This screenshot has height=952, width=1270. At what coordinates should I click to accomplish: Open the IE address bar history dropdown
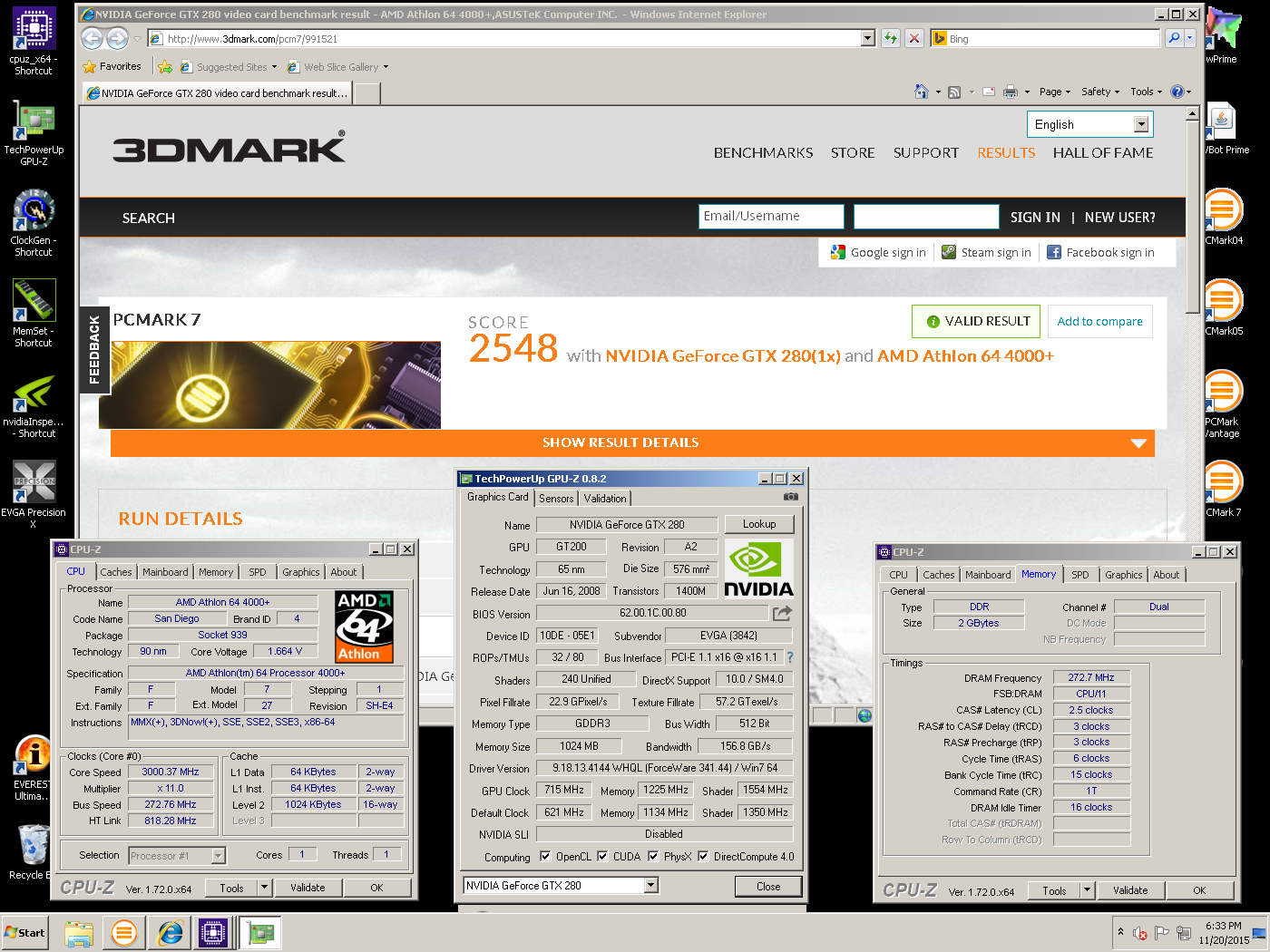[868, 38]
